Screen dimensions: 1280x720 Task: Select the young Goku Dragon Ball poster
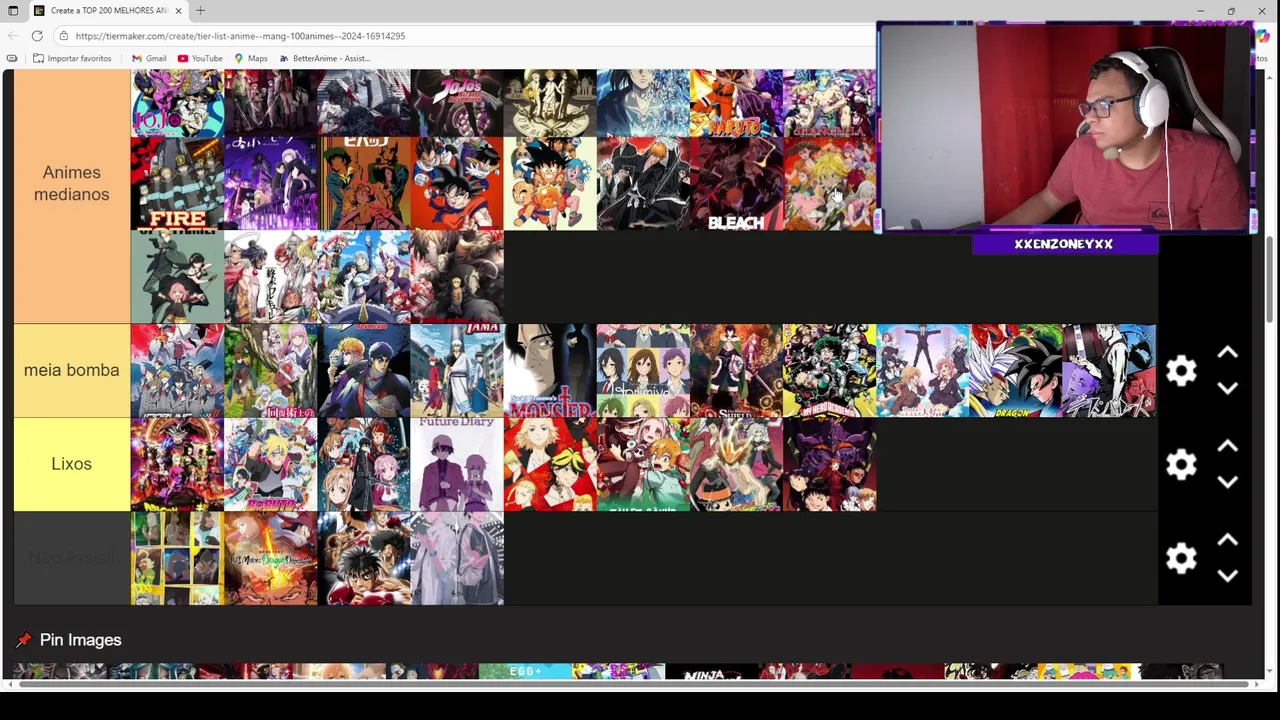pyautogui.click(x=550, y=184)
